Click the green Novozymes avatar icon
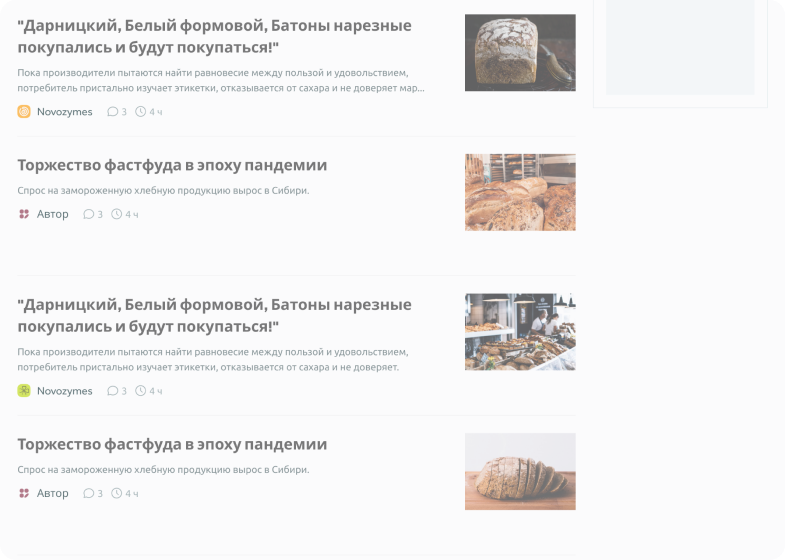The height and width of the screenshot is (560, 785). tap(24, 391)
